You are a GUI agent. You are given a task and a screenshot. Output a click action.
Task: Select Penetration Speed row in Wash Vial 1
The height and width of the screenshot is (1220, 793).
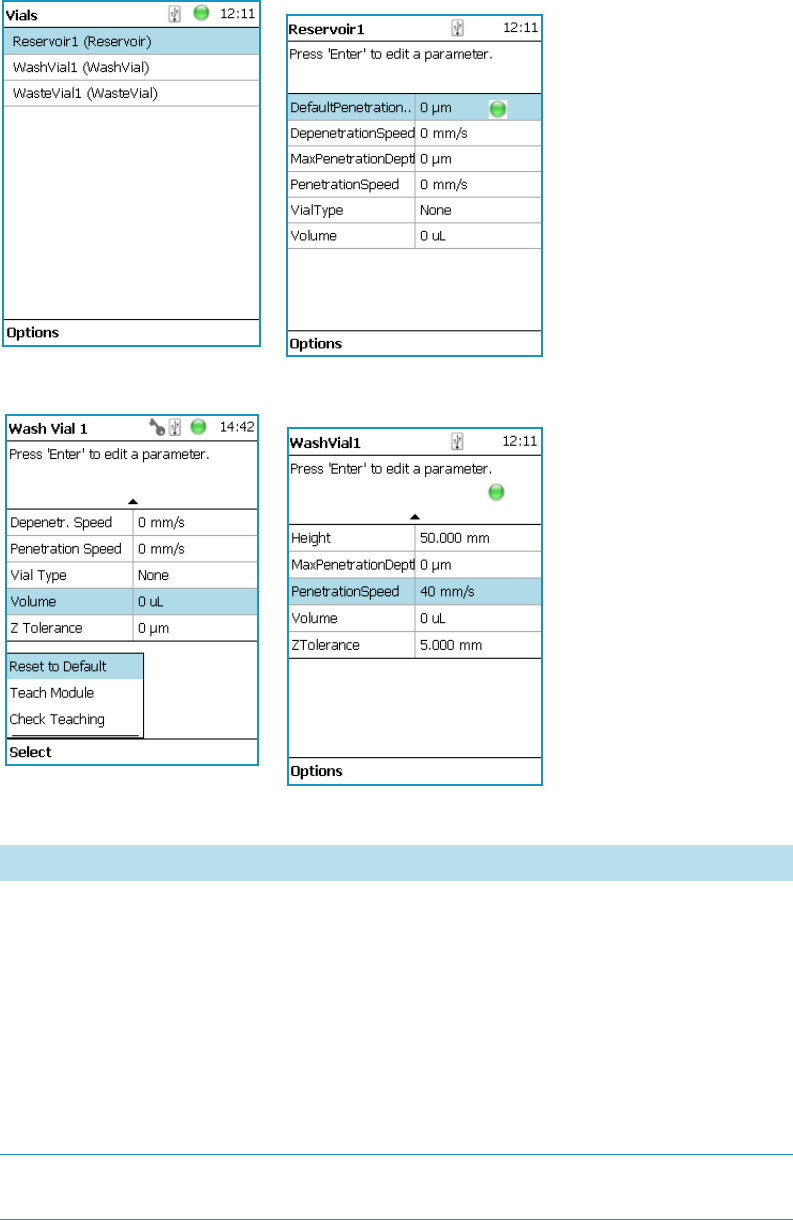point(132,549)
